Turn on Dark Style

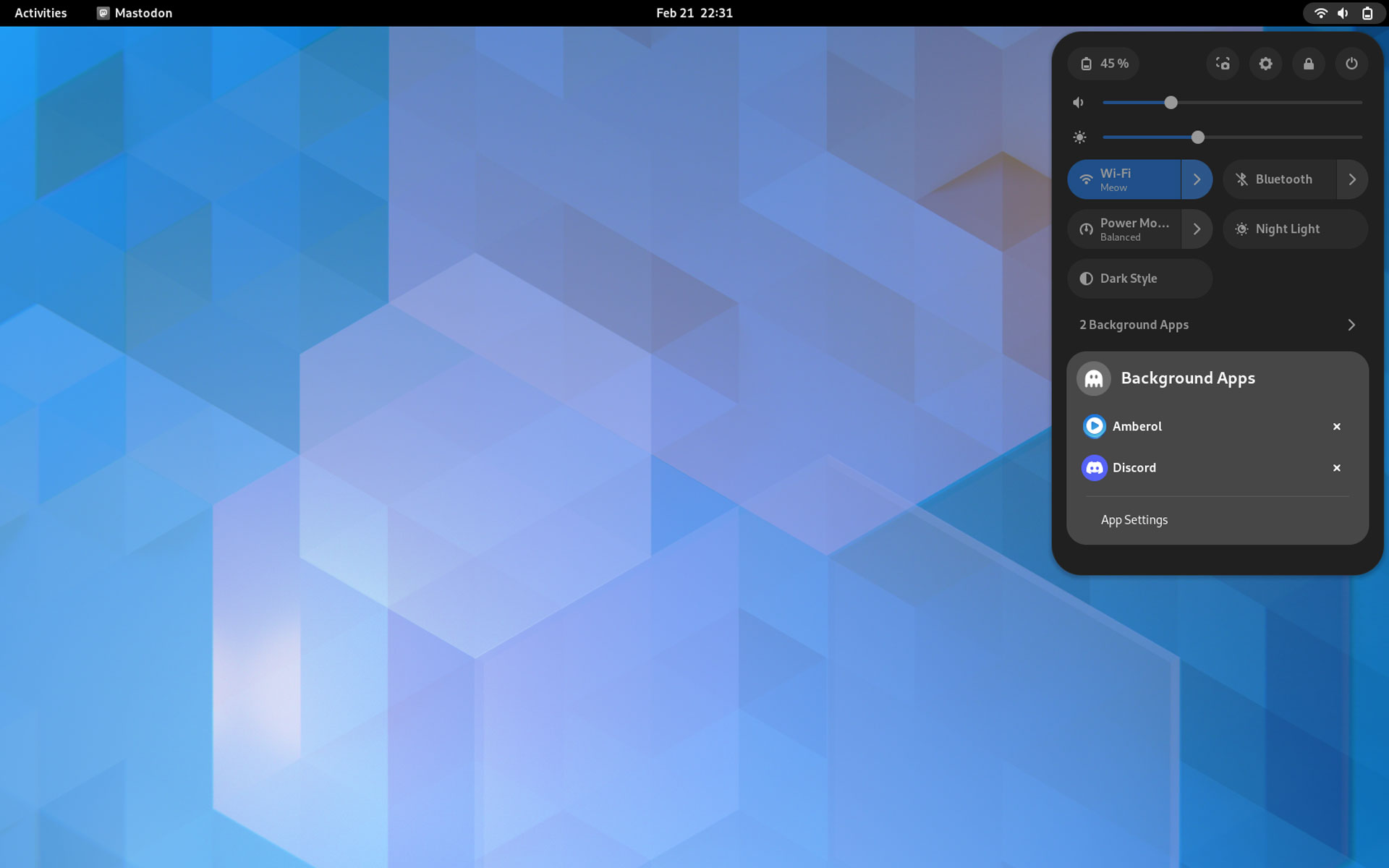pyautogui.click(x=1139, y=278)
